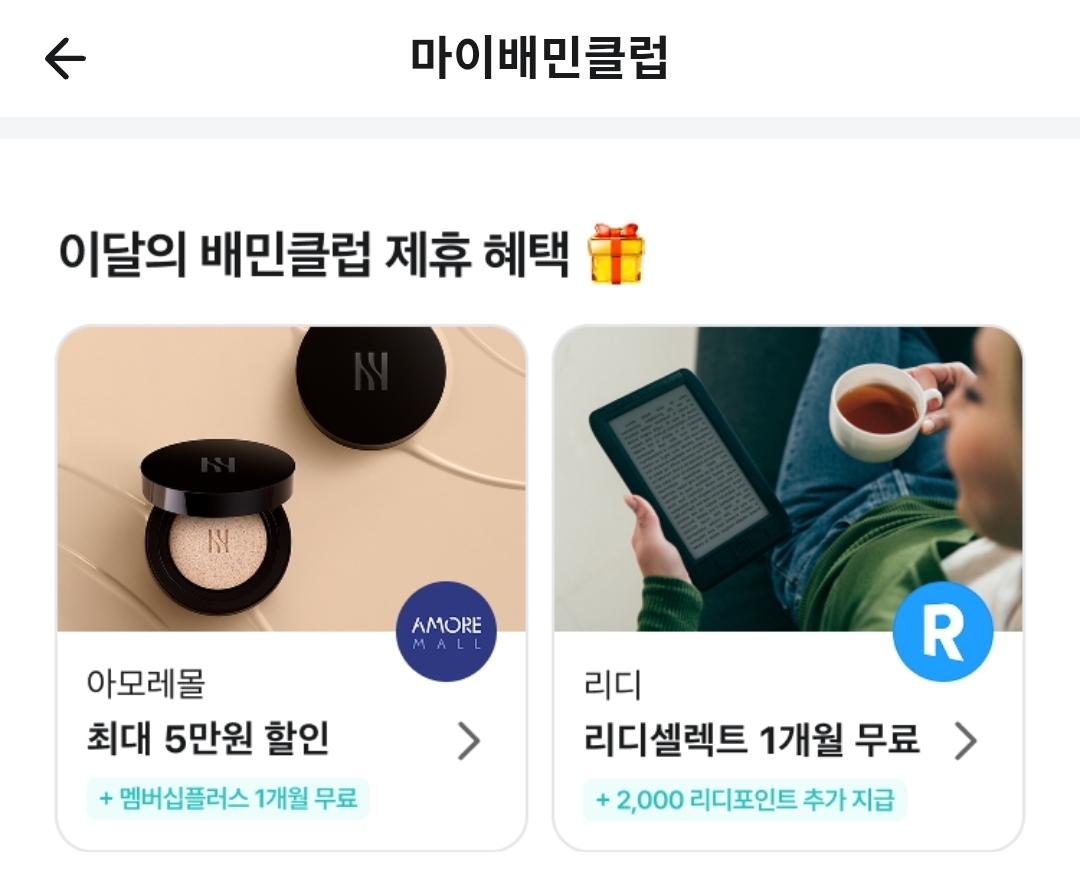Viewport: 1080px width, 869px height.
Task: Select the 멤버십플러스 1개월 무료 badge
Action: point(228,799)
